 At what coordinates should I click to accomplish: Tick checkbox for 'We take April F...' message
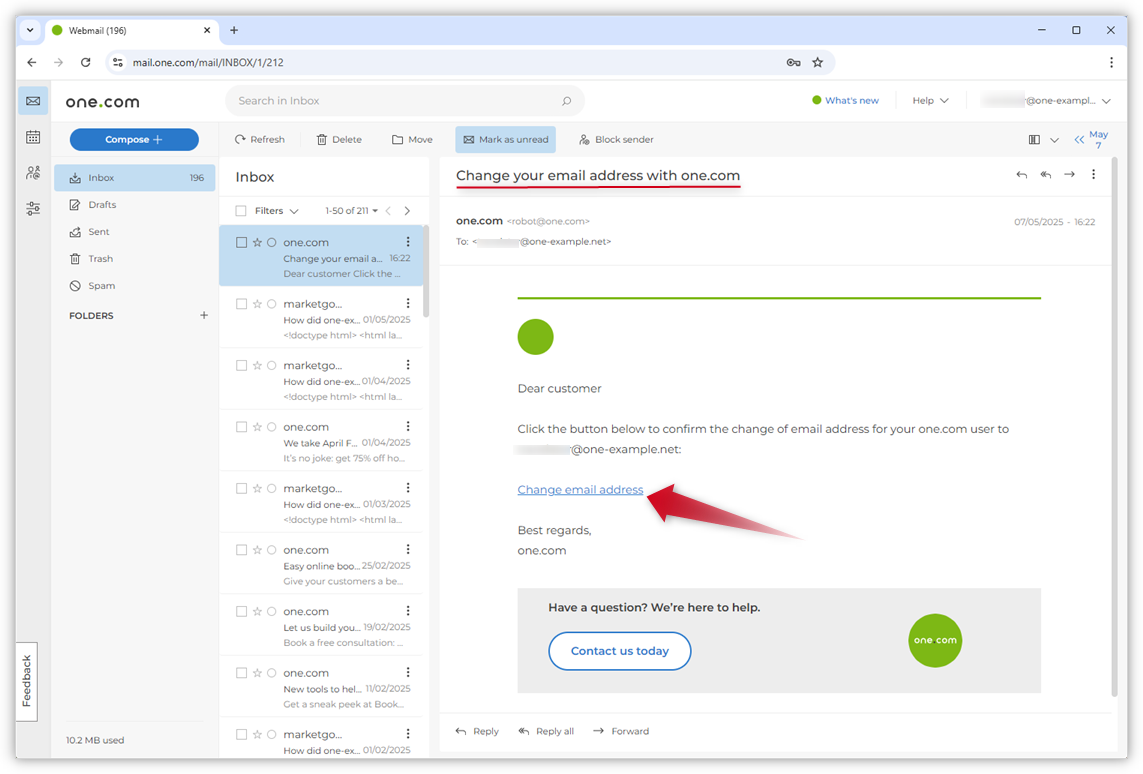tap(241, 427)
